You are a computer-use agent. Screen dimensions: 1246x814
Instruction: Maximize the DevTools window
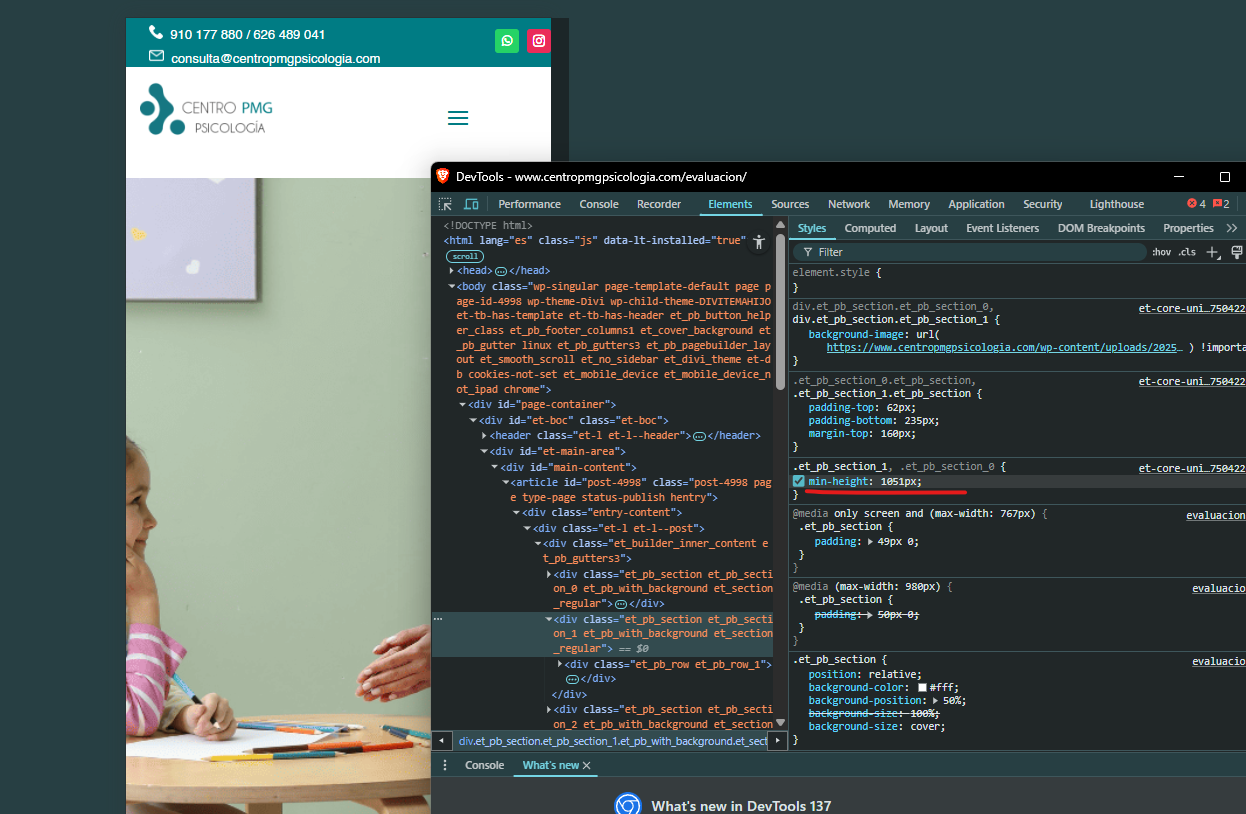[x=1224, y=177]
